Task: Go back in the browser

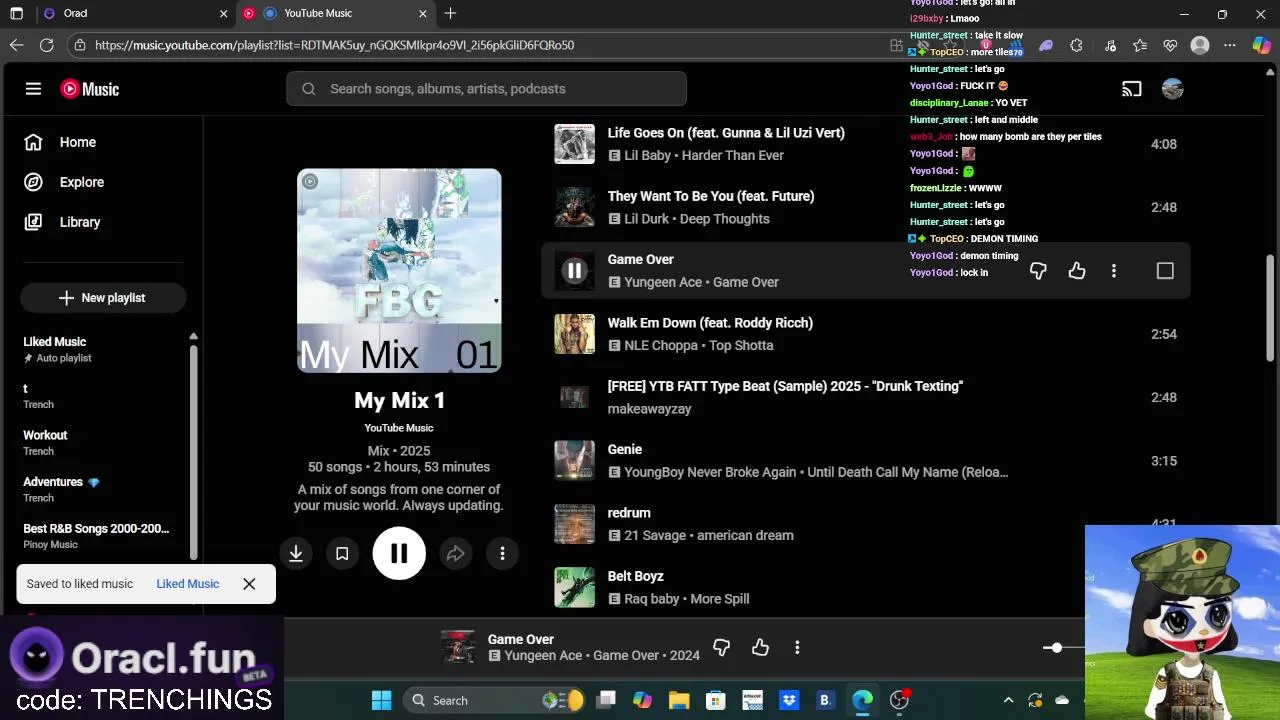Action: 16,45
